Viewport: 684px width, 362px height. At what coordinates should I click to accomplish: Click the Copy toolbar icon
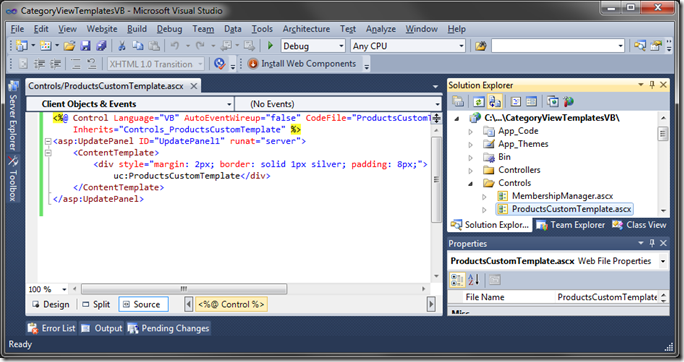coord(138,46)
